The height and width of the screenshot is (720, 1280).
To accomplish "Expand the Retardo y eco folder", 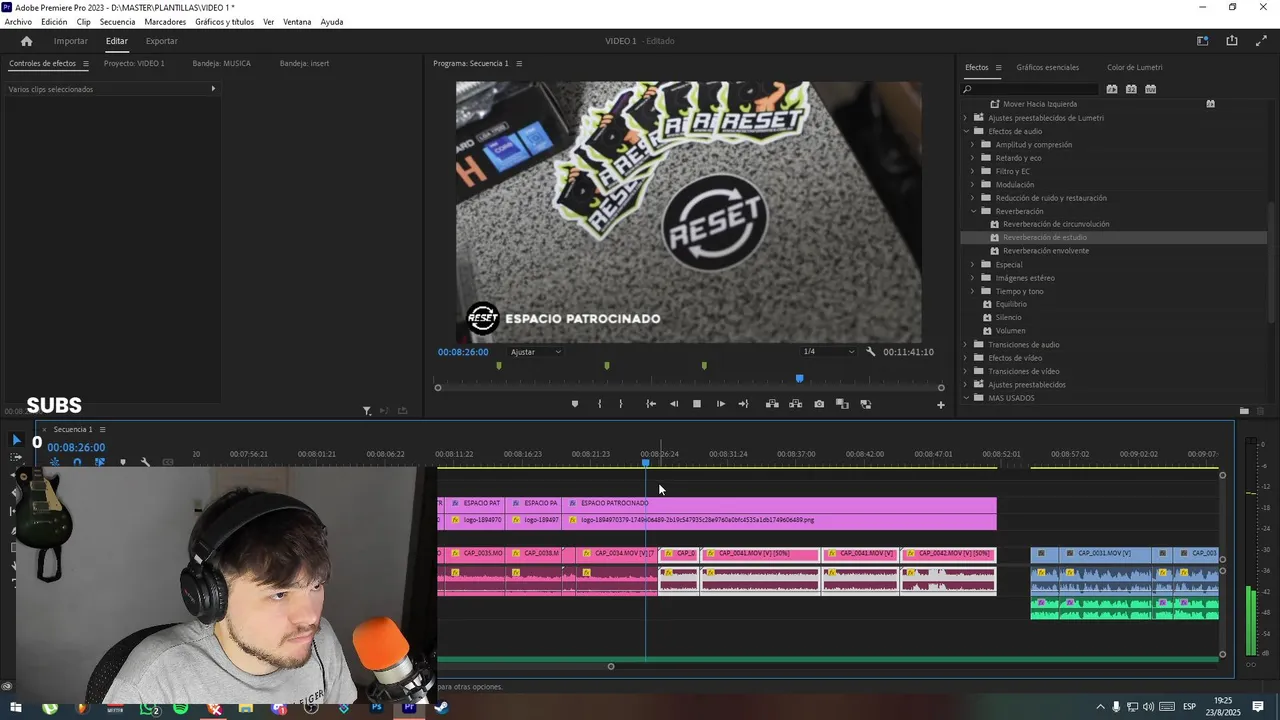I will click(973, 158).
